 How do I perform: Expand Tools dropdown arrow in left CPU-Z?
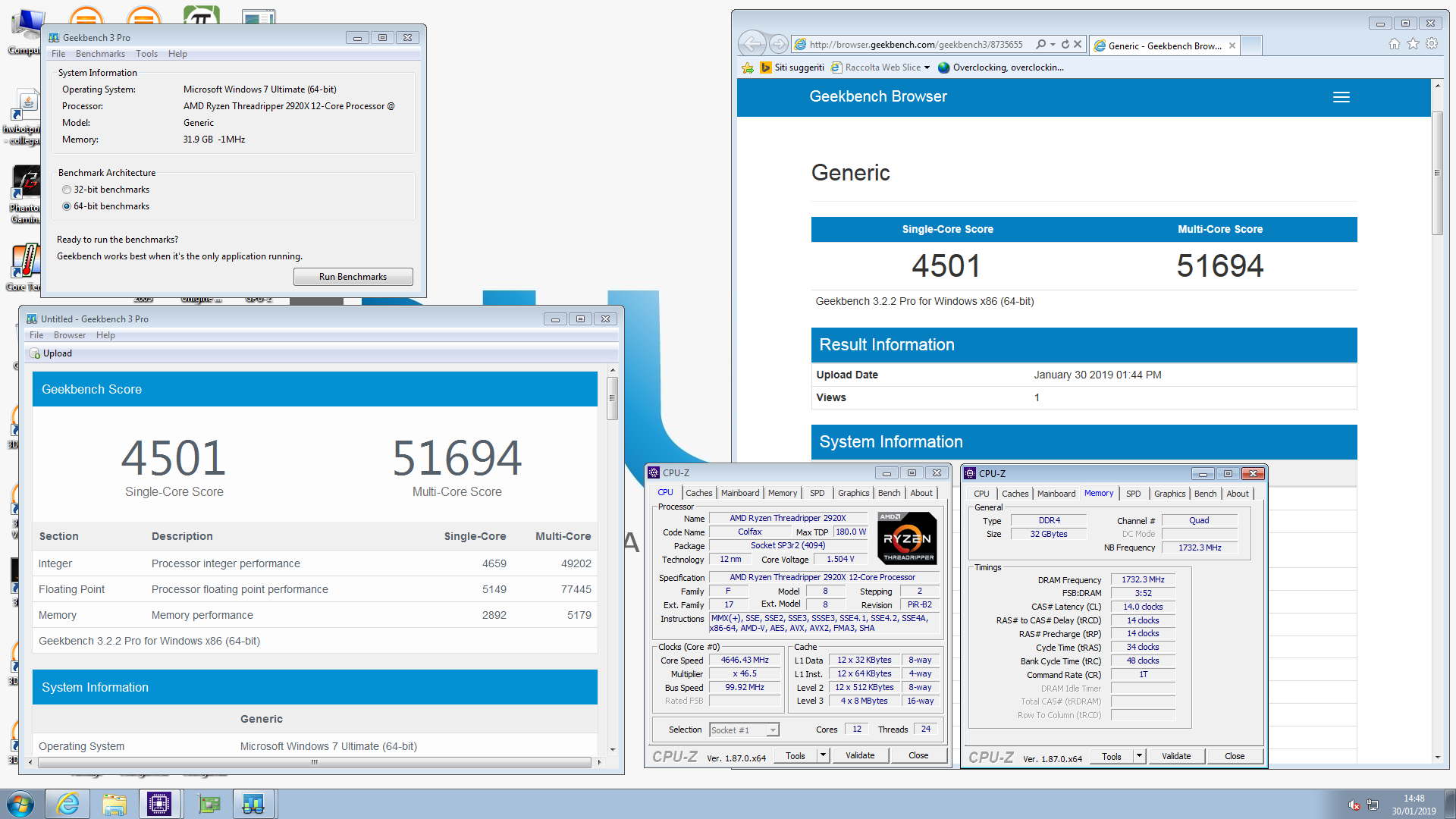point(823,755)
